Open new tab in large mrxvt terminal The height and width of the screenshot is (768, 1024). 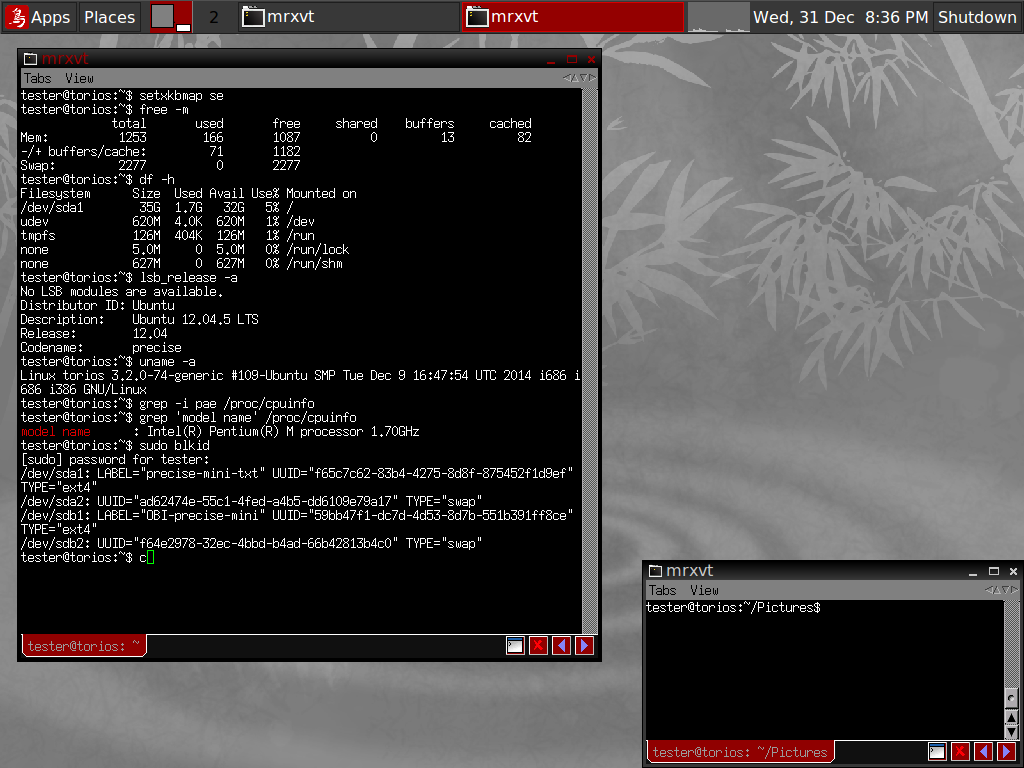pyautogui.click(x=515, y=646)
